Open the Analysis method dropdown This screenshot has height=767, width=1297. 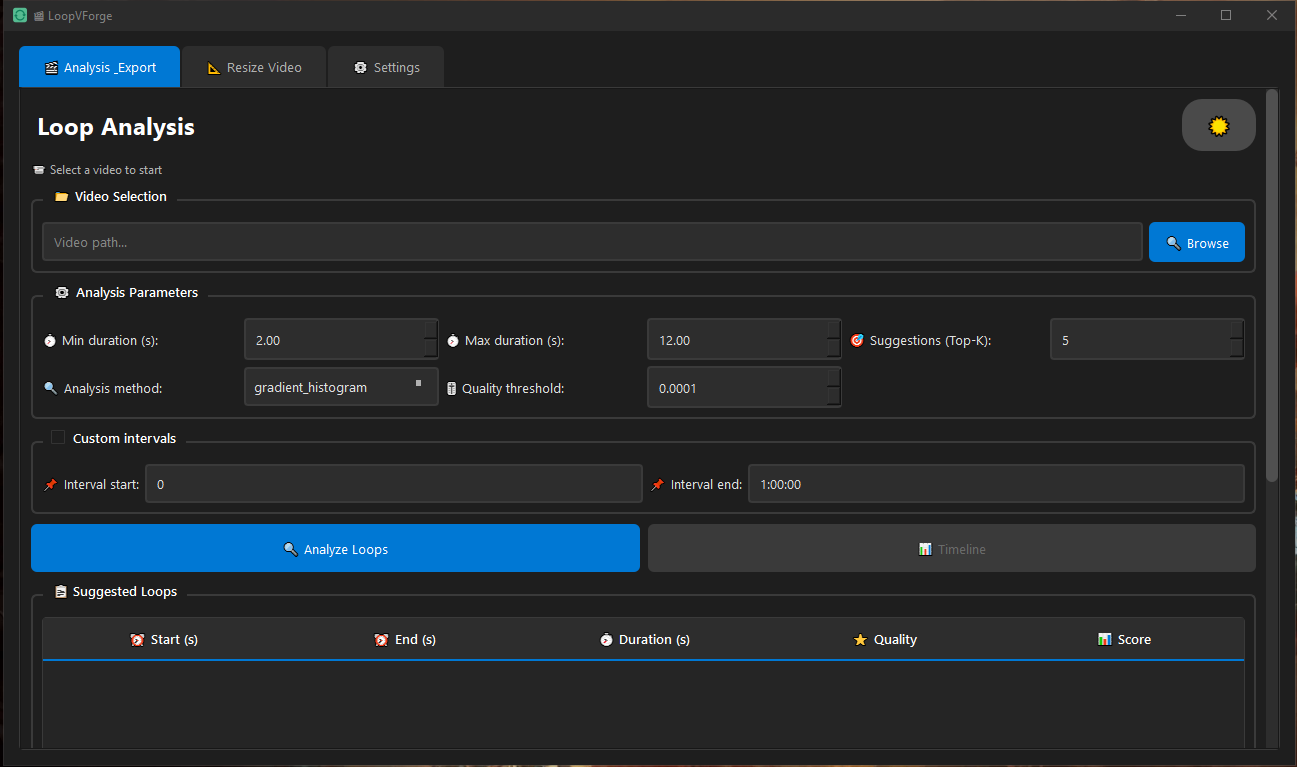click(340, 387)
